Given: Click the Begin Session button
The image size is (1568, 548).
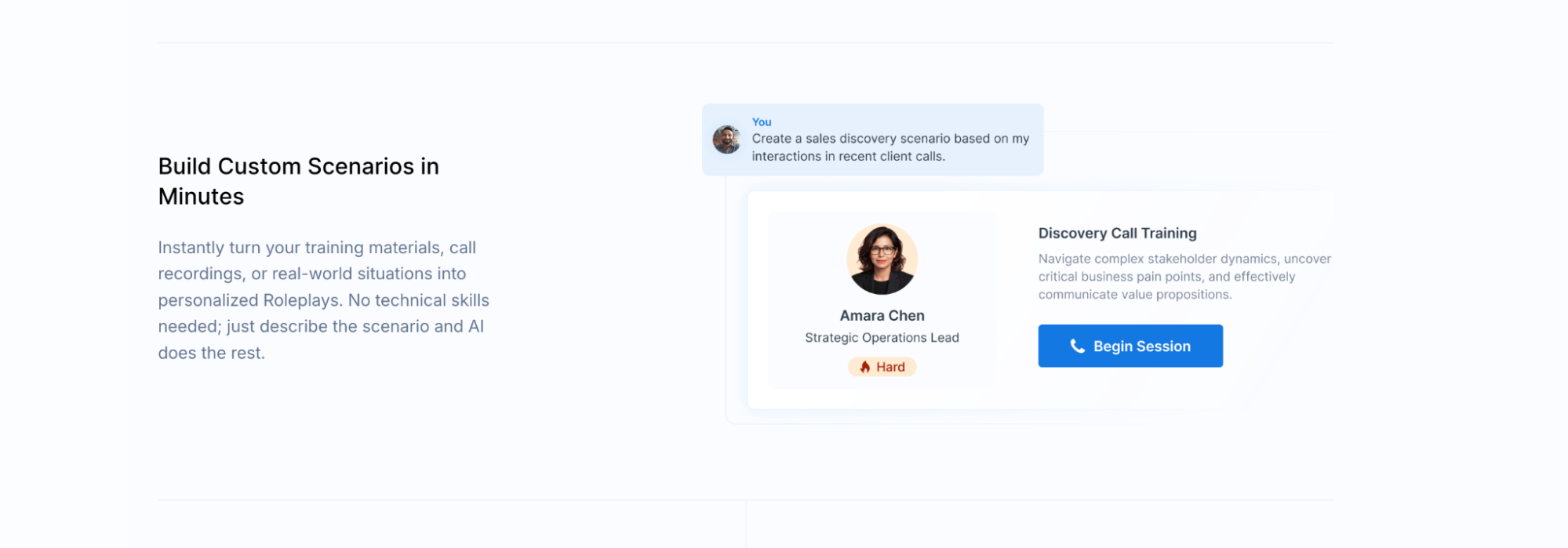Looking at the screenshot, I should [1130, 346].
